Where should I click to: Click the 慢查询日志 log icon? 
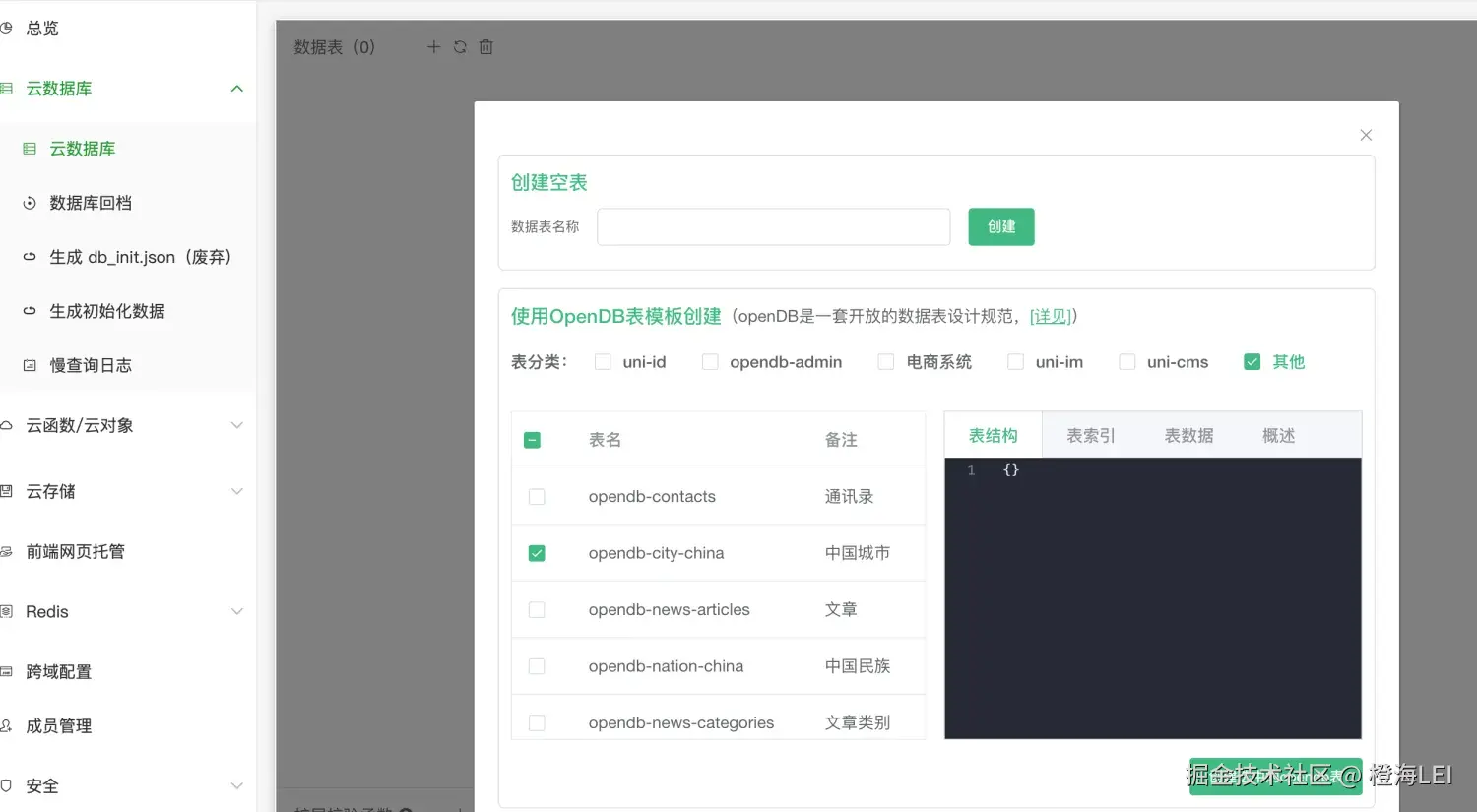click(x=30, y=365)
